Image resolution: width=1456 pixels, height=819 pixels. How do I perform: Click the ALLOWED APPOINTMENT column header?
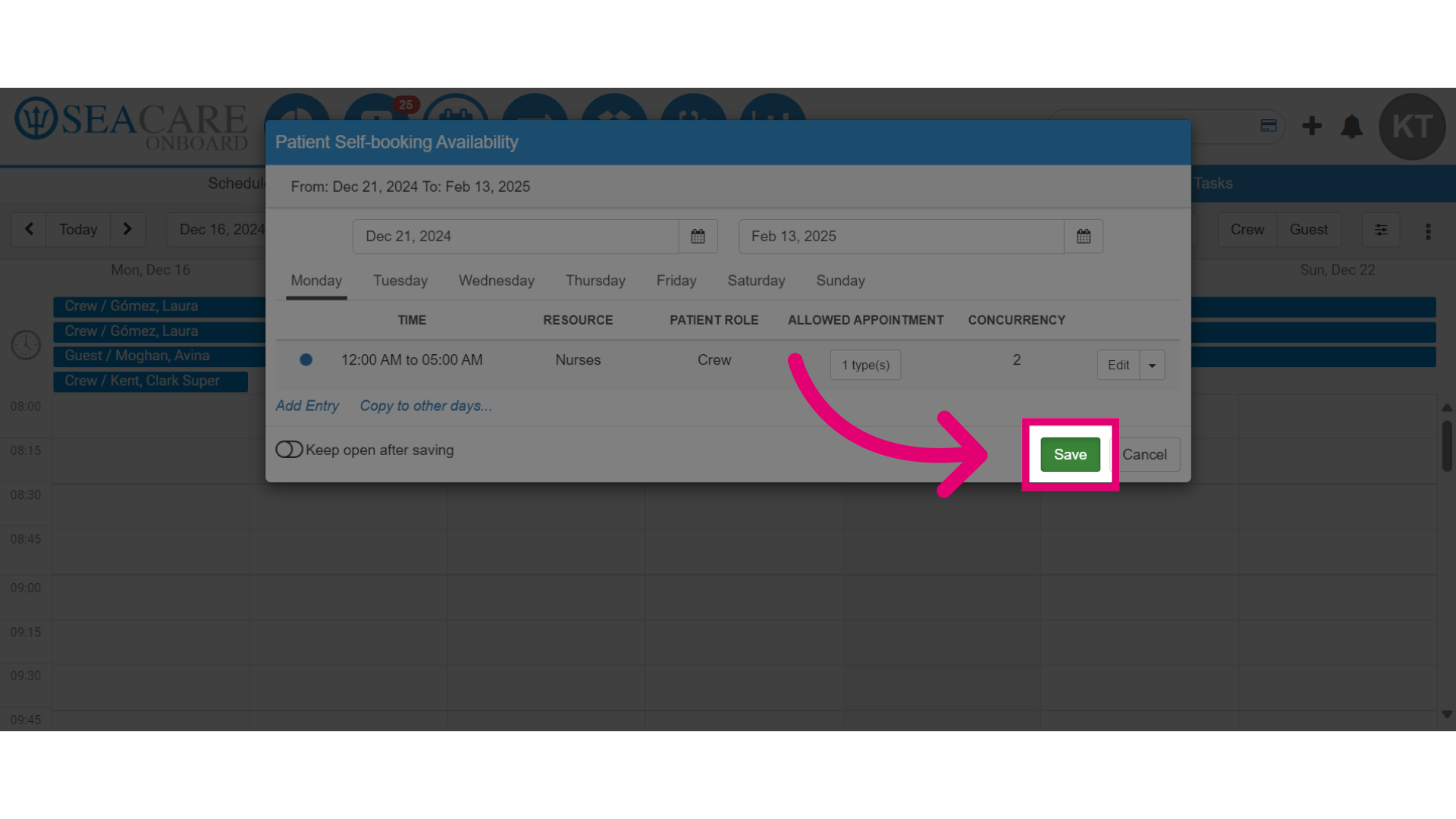(x=865, y=320)
